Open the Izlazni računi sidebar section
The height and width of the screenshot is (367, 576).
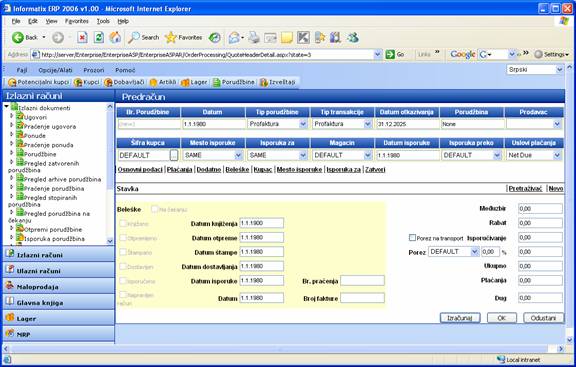pos(59,255)
